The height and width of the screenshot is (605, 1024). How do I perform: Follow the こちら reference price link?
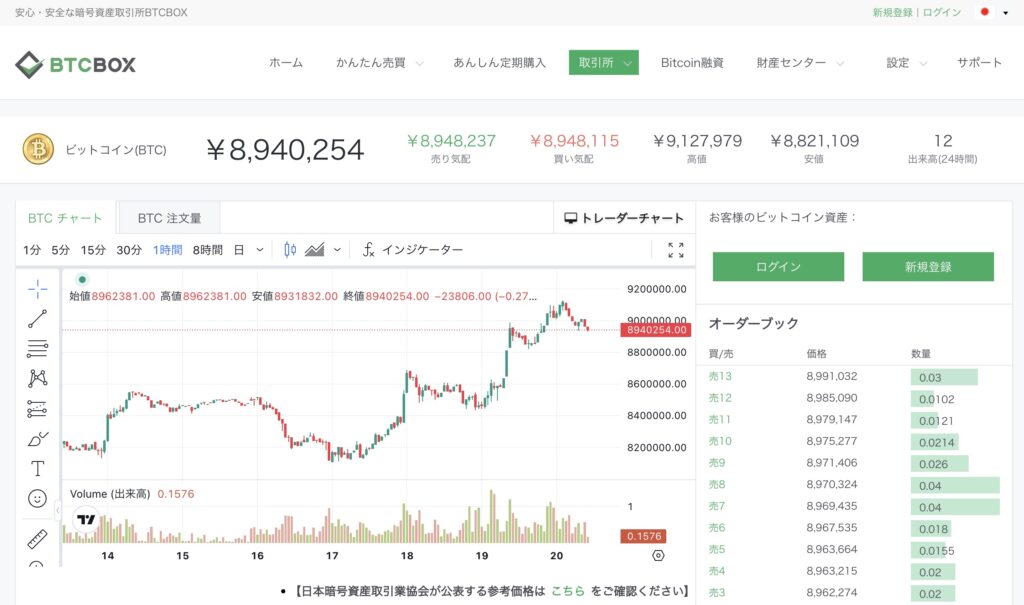point(568,591)
